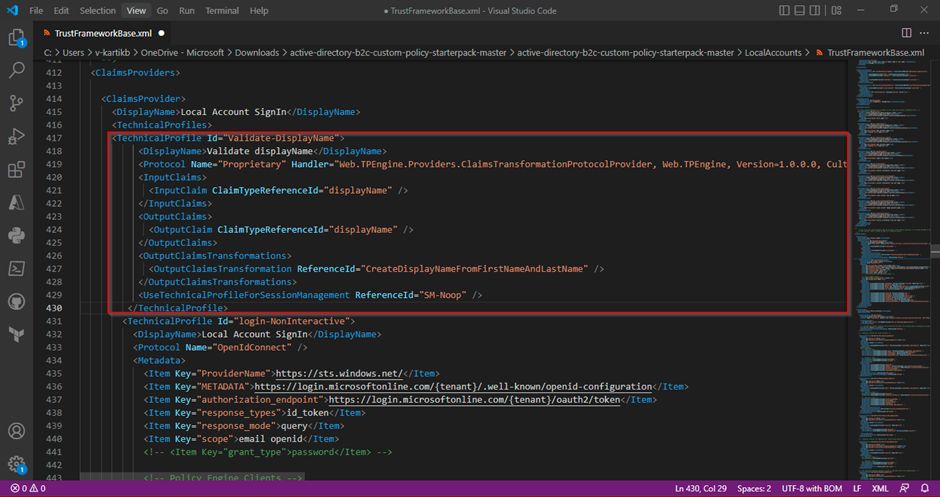Click the v-kartikb breadcrumb segment
Viewport: 940px width, 497px height.
point(112,53)
